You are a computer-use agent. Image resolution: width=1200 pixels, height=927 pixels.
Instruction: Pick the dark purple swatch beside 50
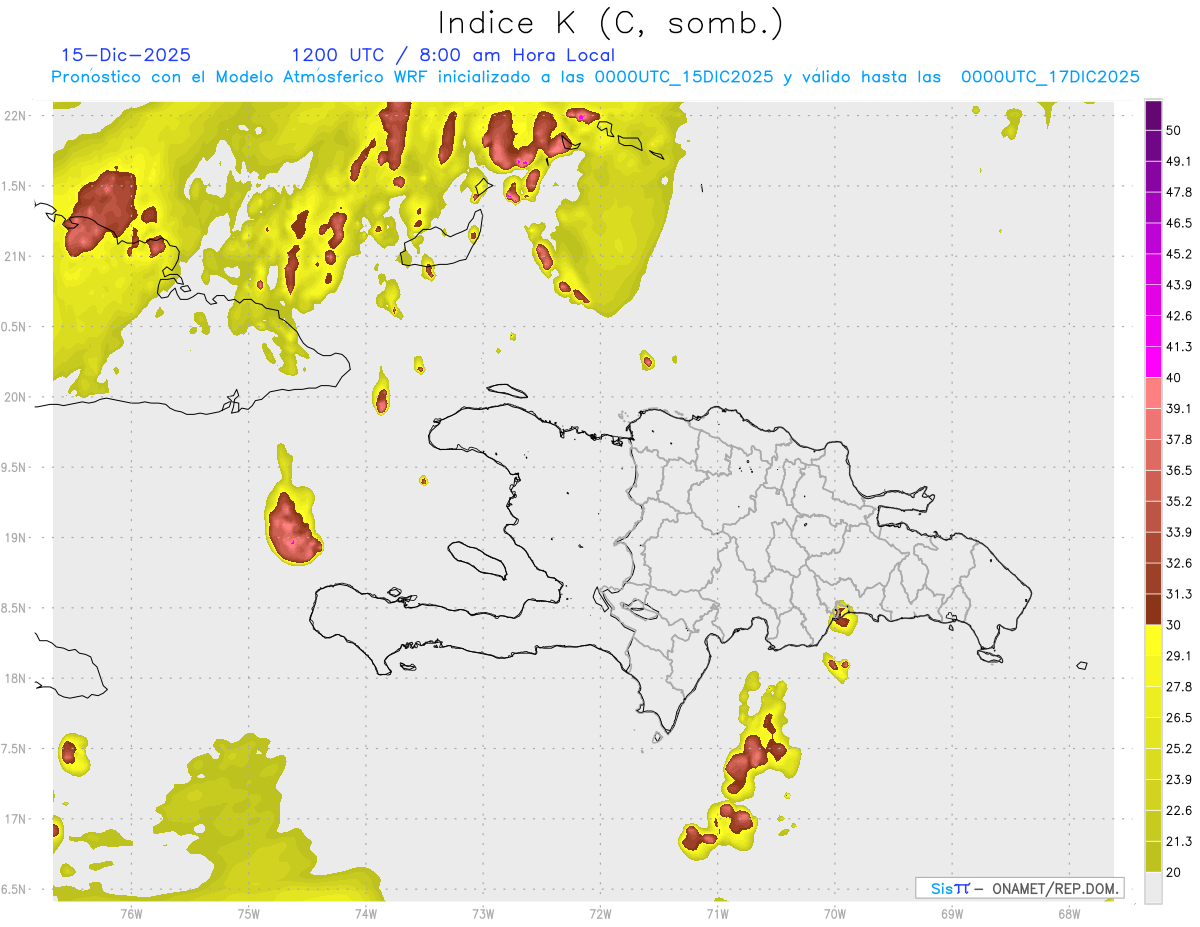pyautogui.click(x=1153, y=116)
